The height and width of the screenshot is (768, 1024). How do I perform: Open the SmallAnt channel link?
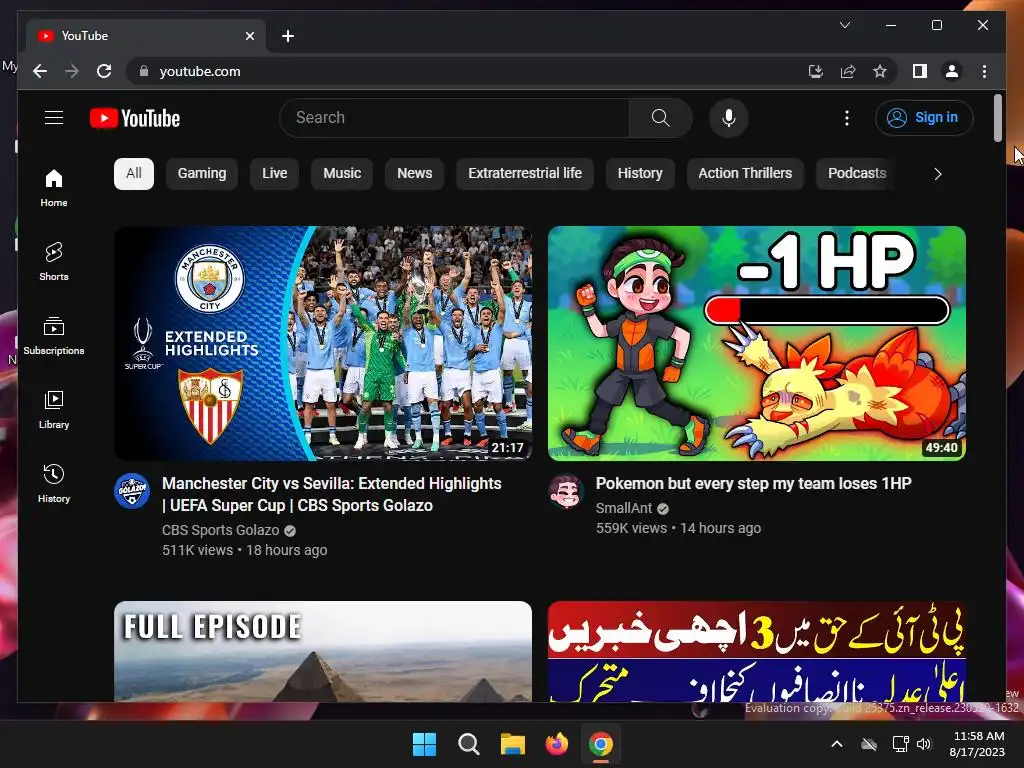pyautogui.click(x=624, y=508)
